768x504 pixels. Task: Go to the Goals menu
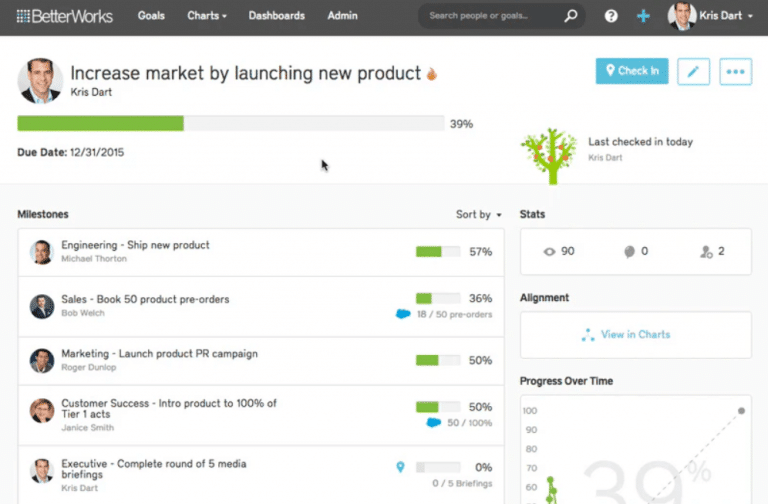(151, 16)
